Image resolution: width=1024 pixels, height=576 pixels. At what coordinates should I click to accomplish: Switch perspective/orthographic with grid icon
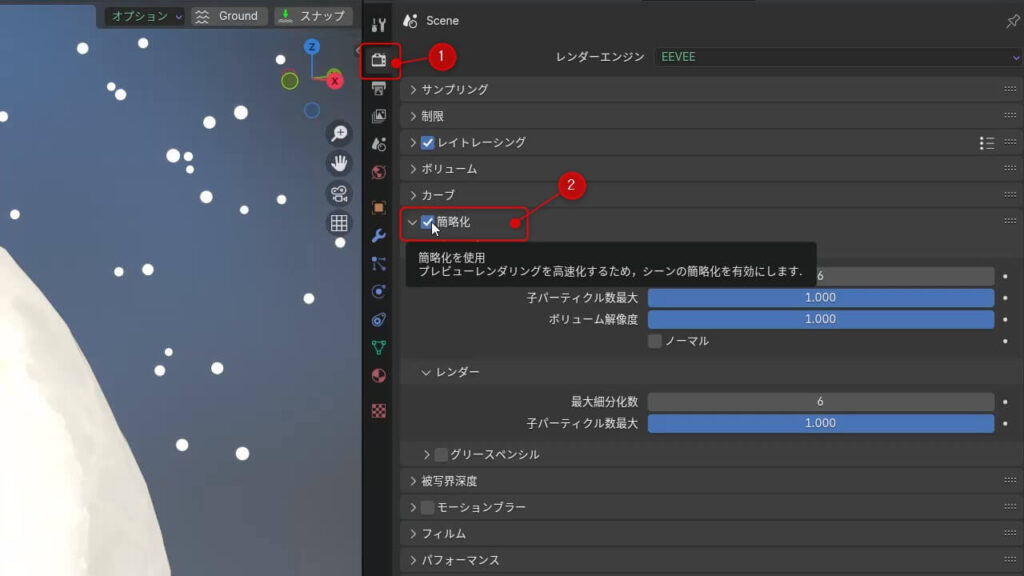pyautogui.click(x=339, y=223)
